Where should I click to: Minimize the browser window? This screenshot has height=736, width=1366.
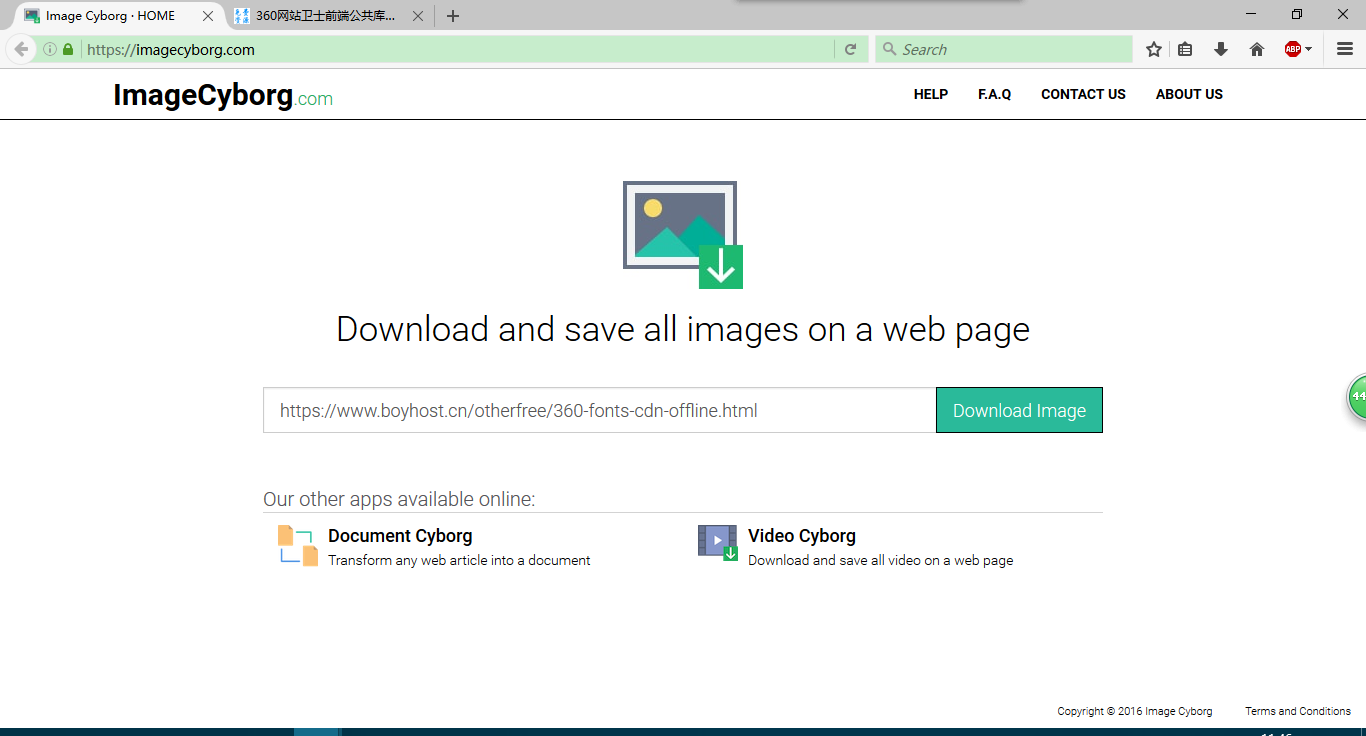(x=1251, y=14)
